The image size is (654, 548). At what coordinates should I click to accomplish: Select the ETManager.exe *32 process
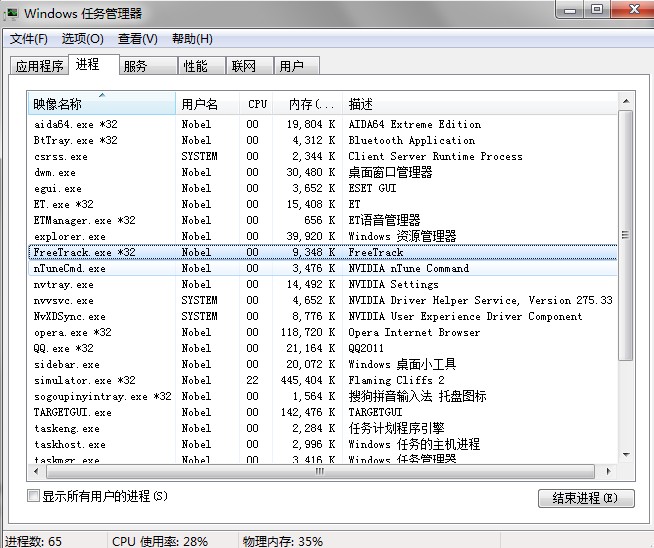click(x=323, y=220)
